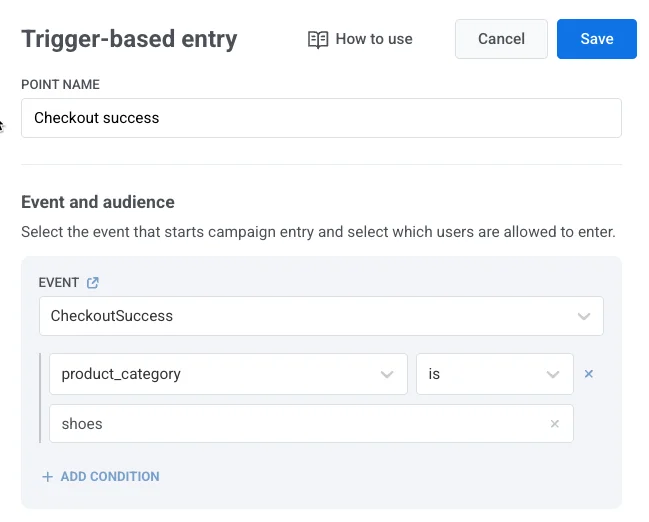Click the chevron arrow in the "is" operator selector
This screenshot has width=649, height=522.
point(553,374)
